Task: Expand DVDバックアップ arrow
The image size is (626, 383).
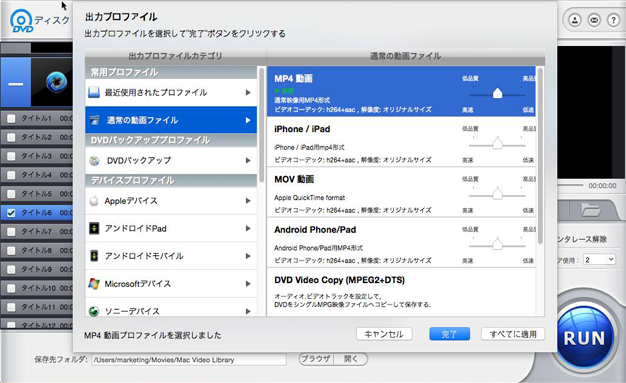Action: pyautogui.click(x=248, y=161)
